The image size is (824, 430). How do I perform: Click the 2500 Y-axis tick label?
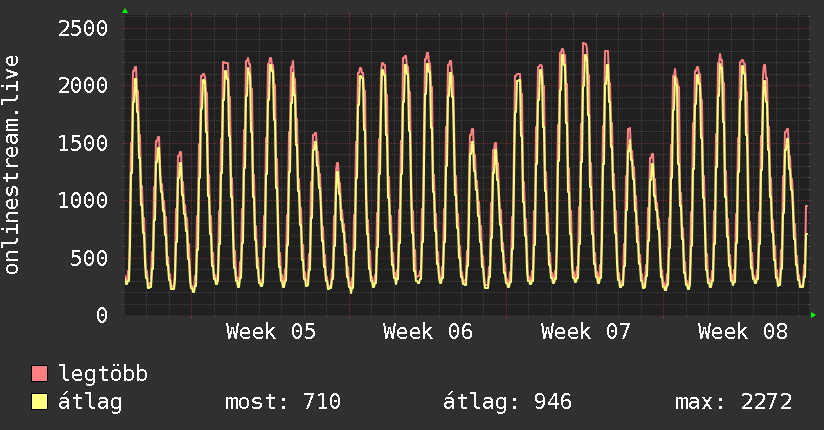[x=82, y=27]
